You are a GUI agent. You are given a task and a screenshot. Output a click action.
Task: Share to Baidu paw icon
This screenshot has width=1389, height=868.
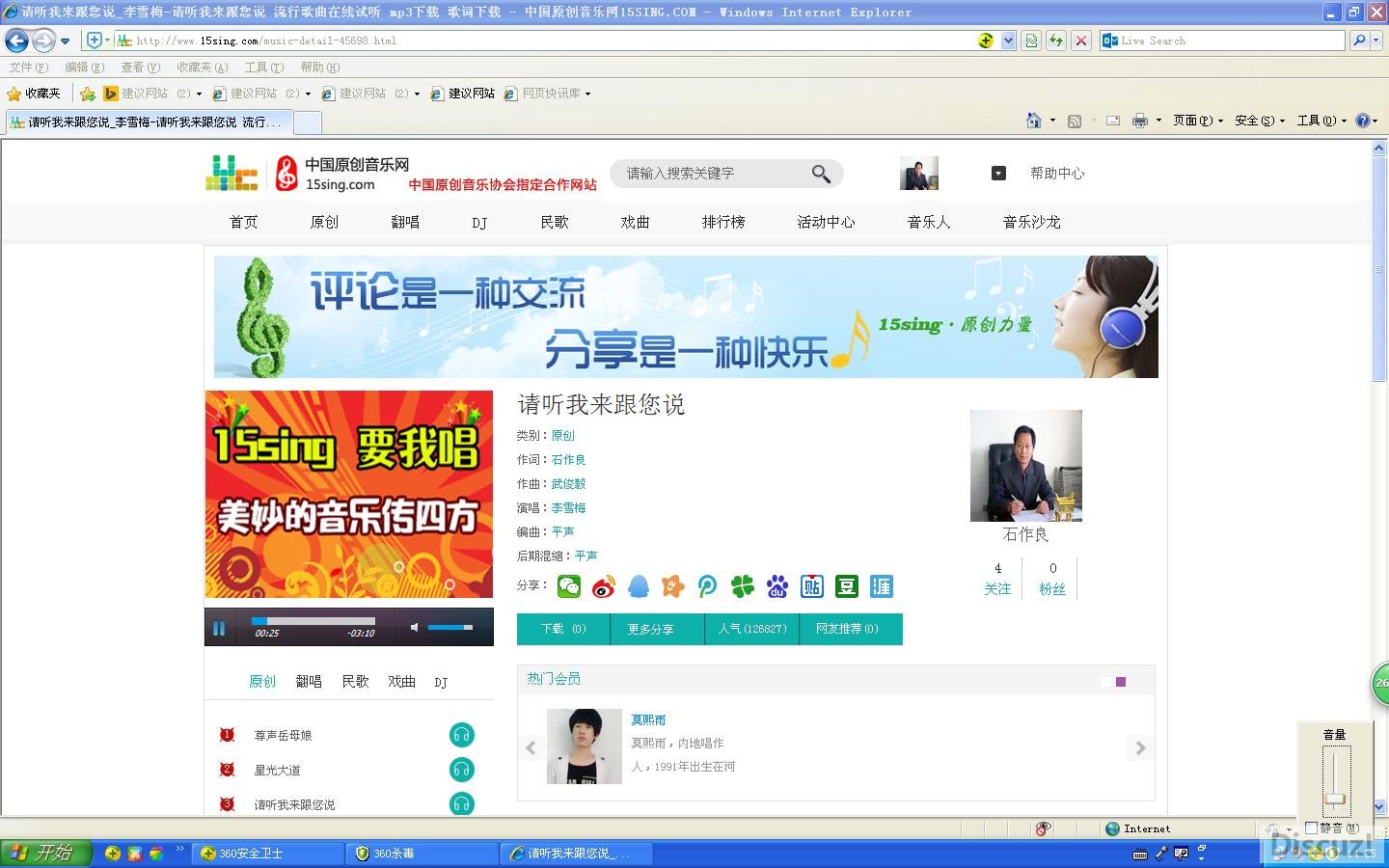click(777, 586)
